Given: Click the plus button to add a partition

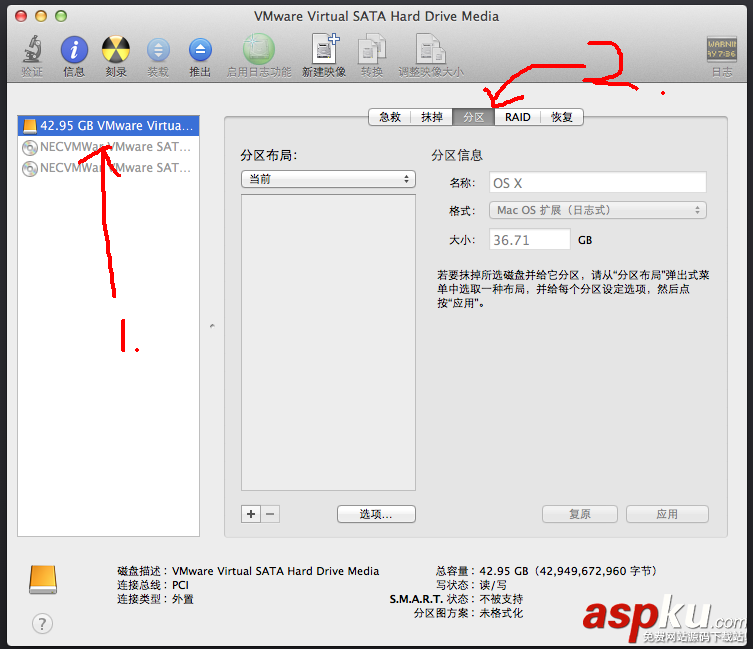Looking at the screenshot, I should [x=251, y=514].
